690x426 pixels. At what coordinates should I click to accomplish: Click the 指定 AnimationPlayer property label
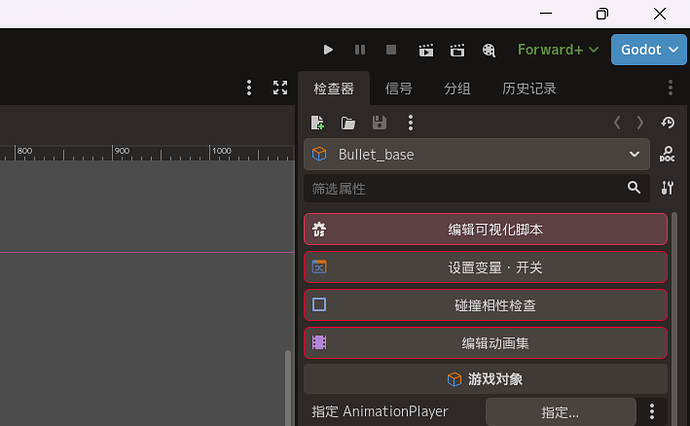point(380,411)
